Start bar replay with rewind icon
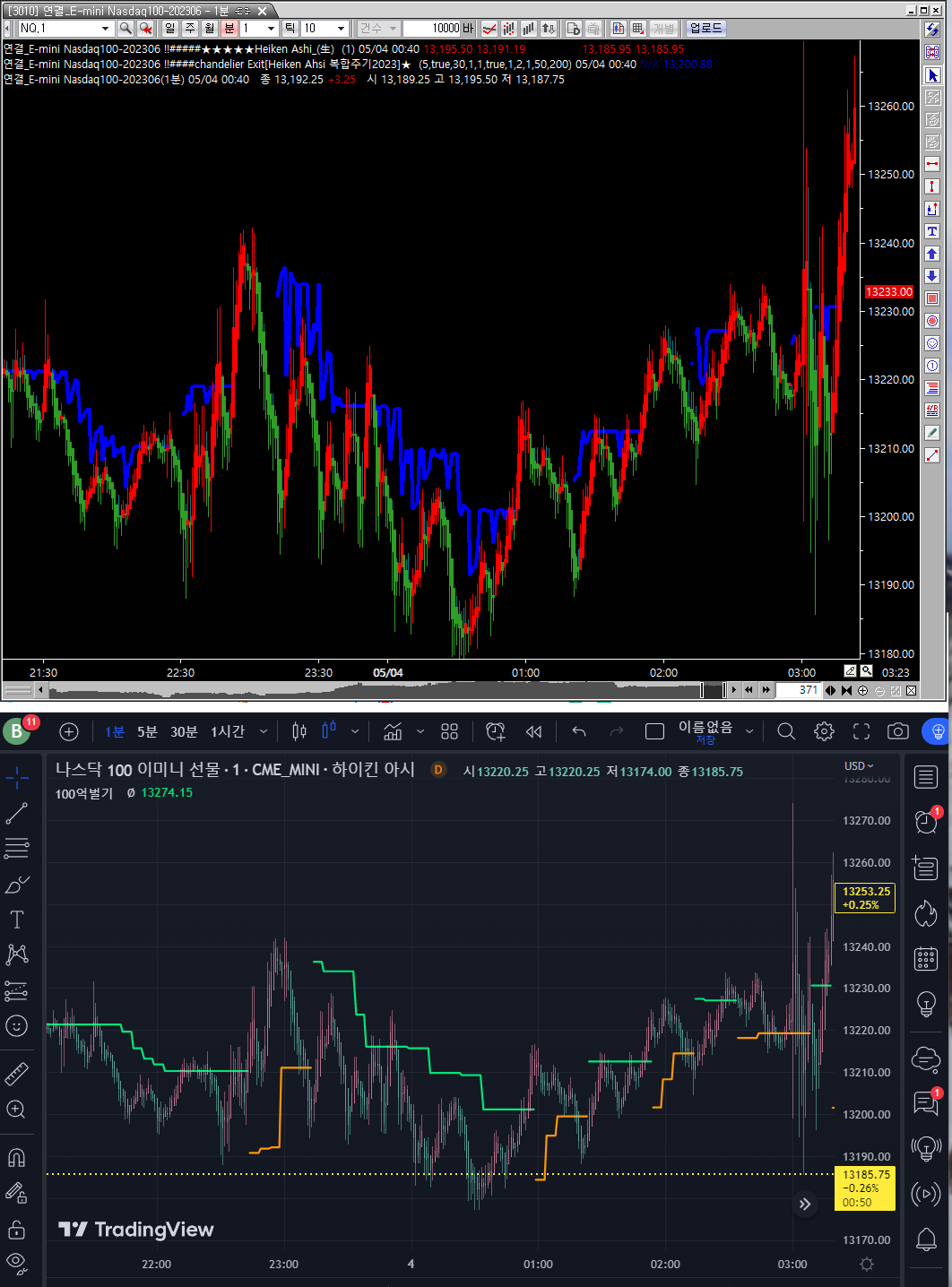This screenshot has width=952, height=1287. click(x=533, y=731)
